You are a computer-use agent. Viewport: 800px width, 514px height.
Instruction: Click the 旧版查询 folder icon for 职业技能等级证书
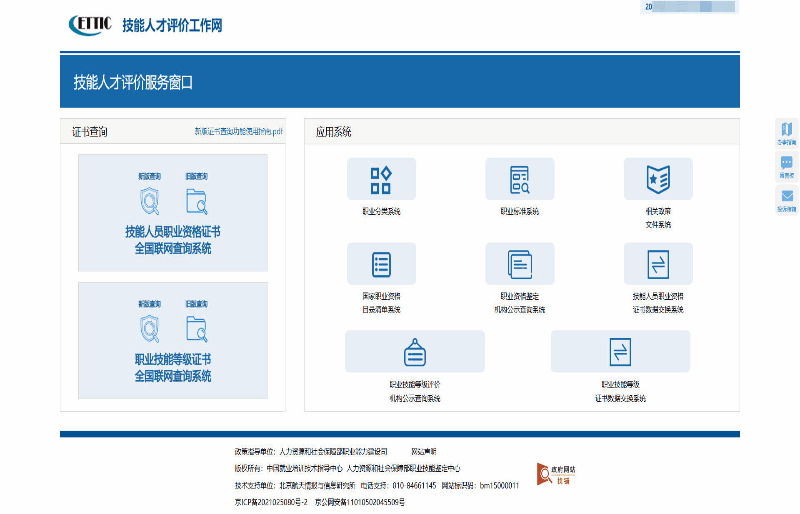pyautogui.click(x=196, y=329)
